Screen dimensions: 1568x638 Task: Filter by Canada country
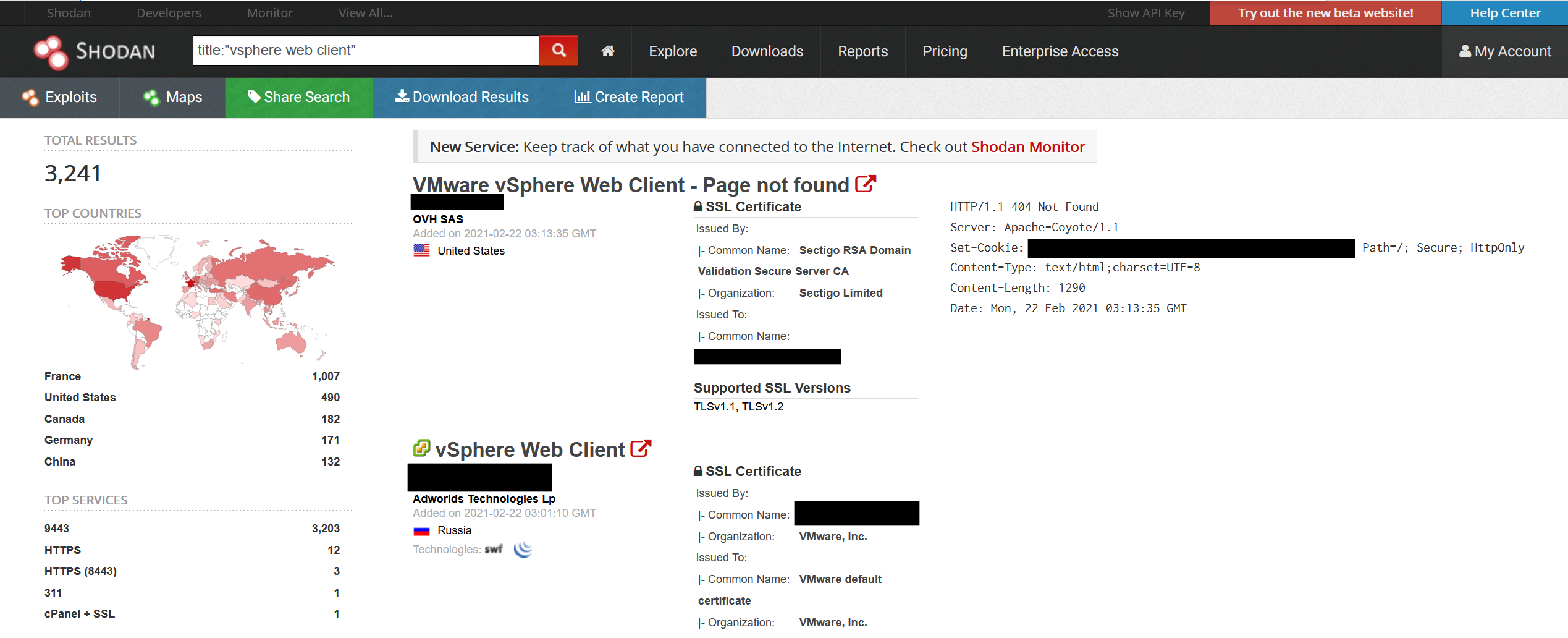pyautogui.click(x=64, y=419)
